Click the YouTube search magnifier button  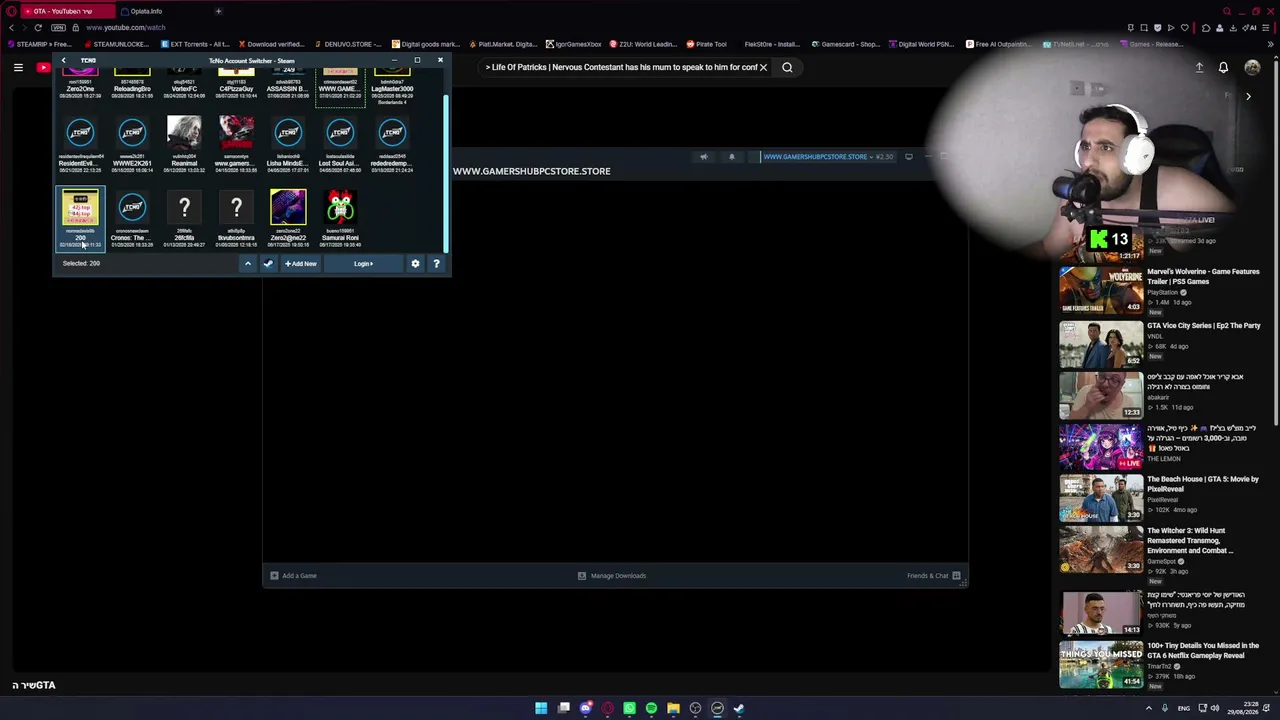787,68
